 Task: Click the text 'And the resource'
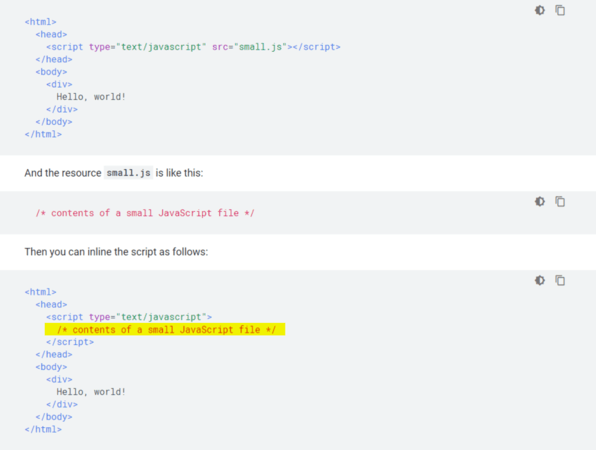coord(63,173)
